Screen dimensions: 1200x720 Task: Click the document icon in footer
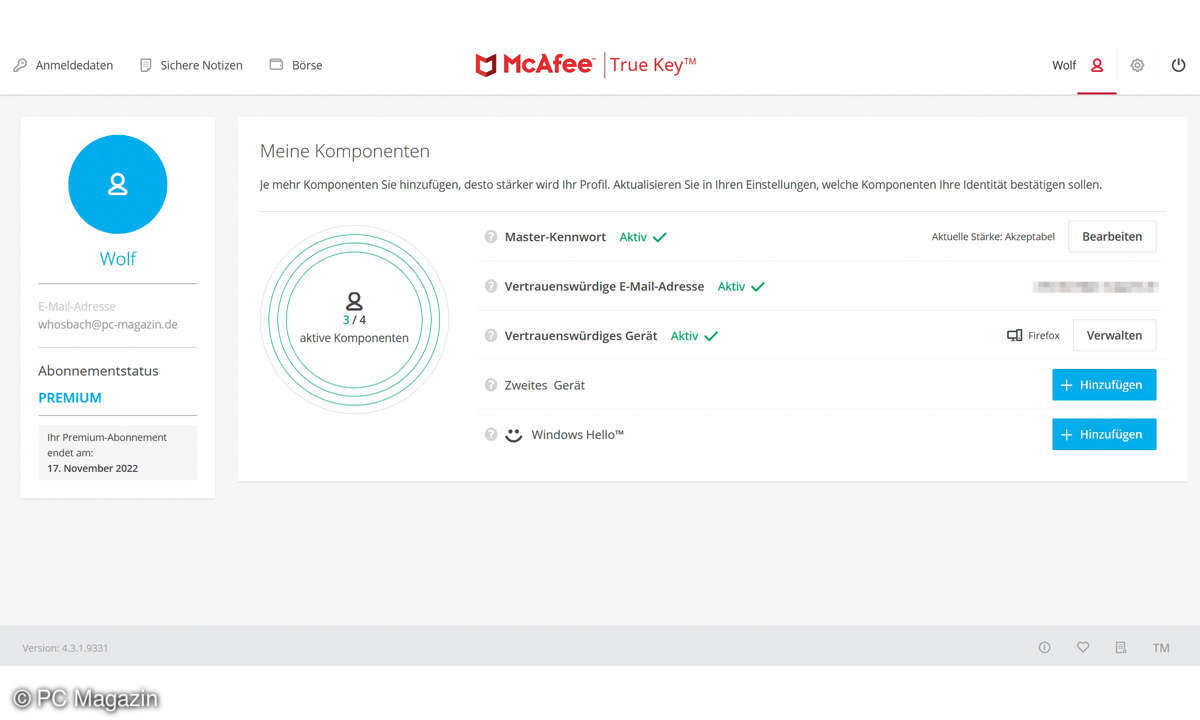1121,648
